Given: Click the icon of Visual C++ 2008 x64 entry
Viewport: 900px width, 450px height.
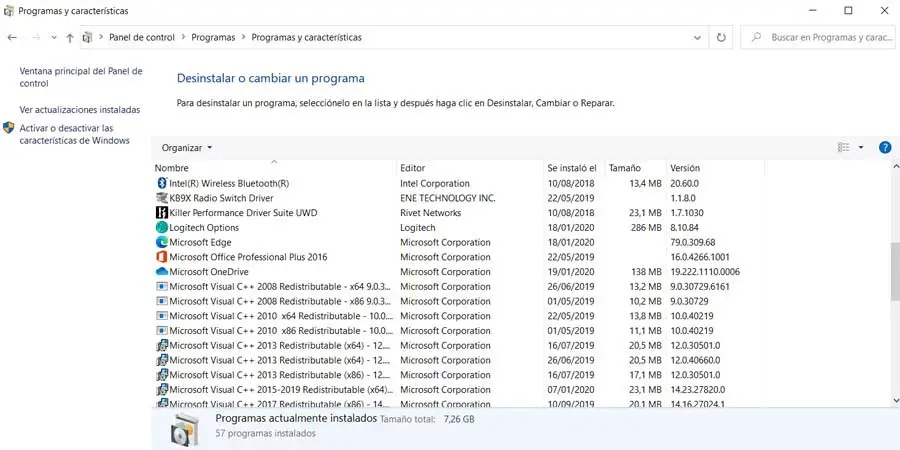Looking at the screenshot, I should [x=162, y=286].
